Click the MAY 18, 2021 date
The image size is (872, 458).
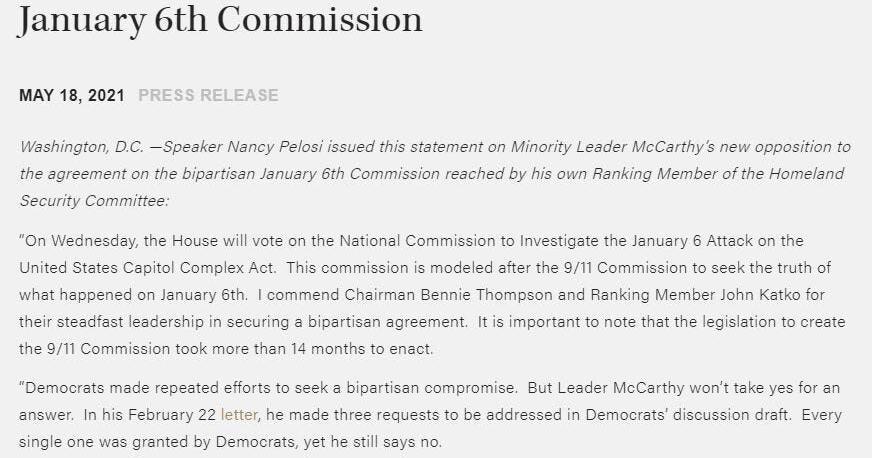[x=72, y=95]
